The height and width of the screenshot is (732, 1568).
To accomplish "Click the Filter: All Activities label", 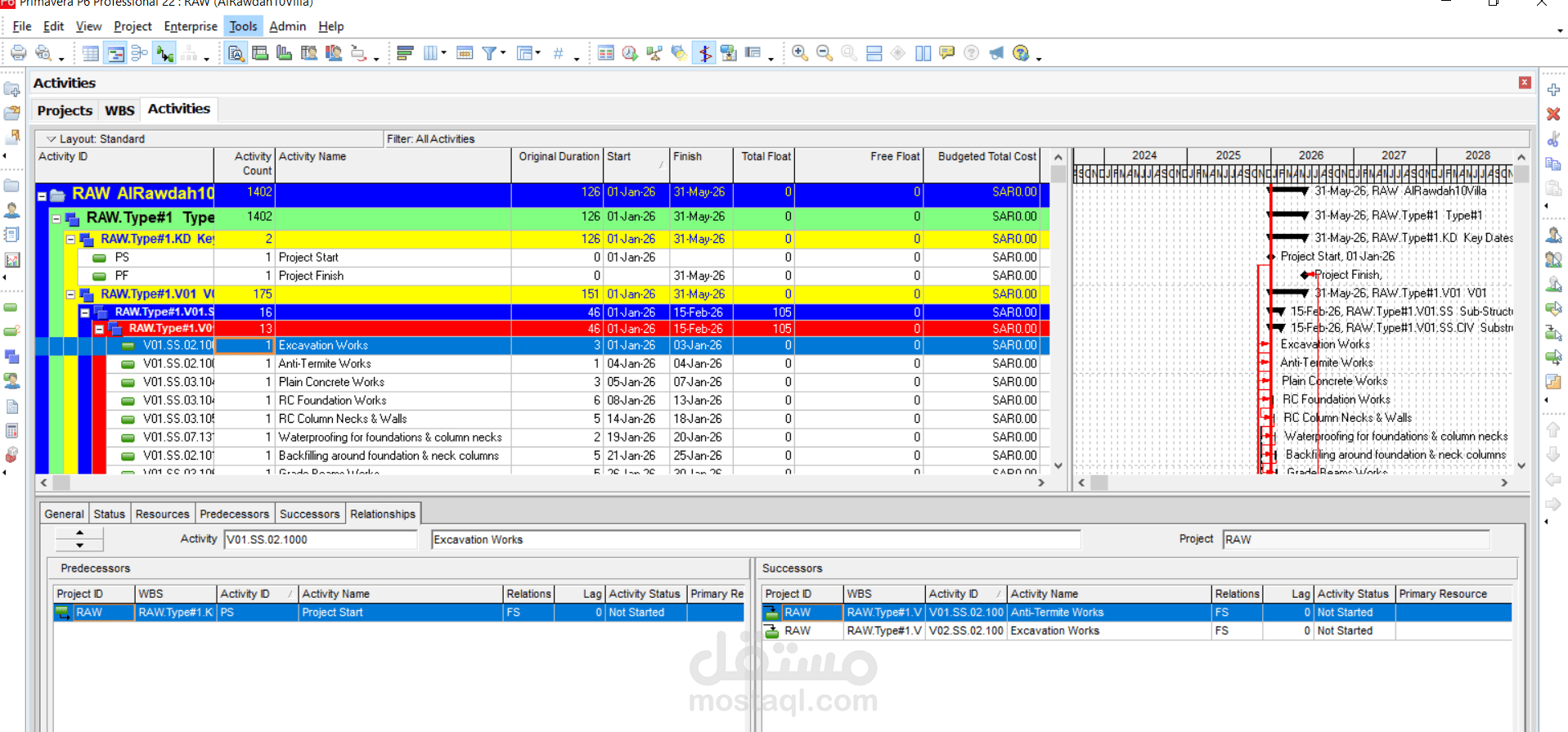I will pyautogui.click(x=431, y=139).
